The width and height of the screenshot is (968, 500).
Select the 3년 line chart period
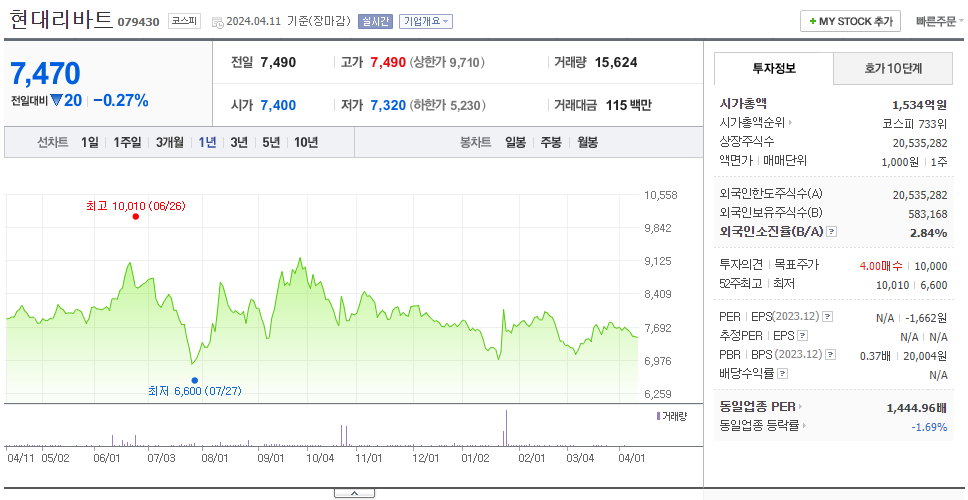239,143
